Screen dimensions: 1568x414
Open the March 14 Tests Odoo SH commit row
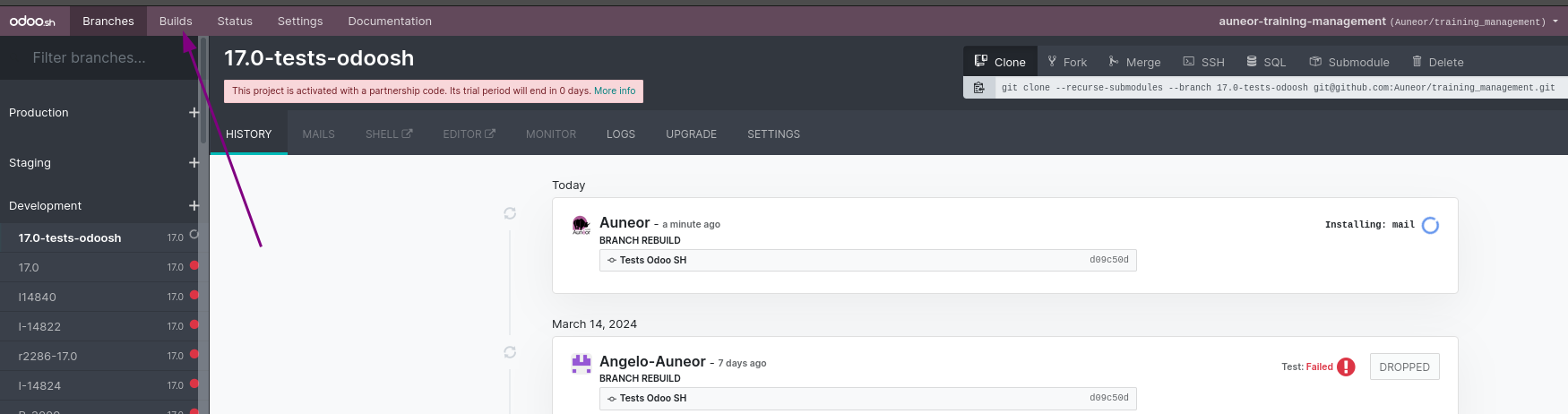coord(867,398)
